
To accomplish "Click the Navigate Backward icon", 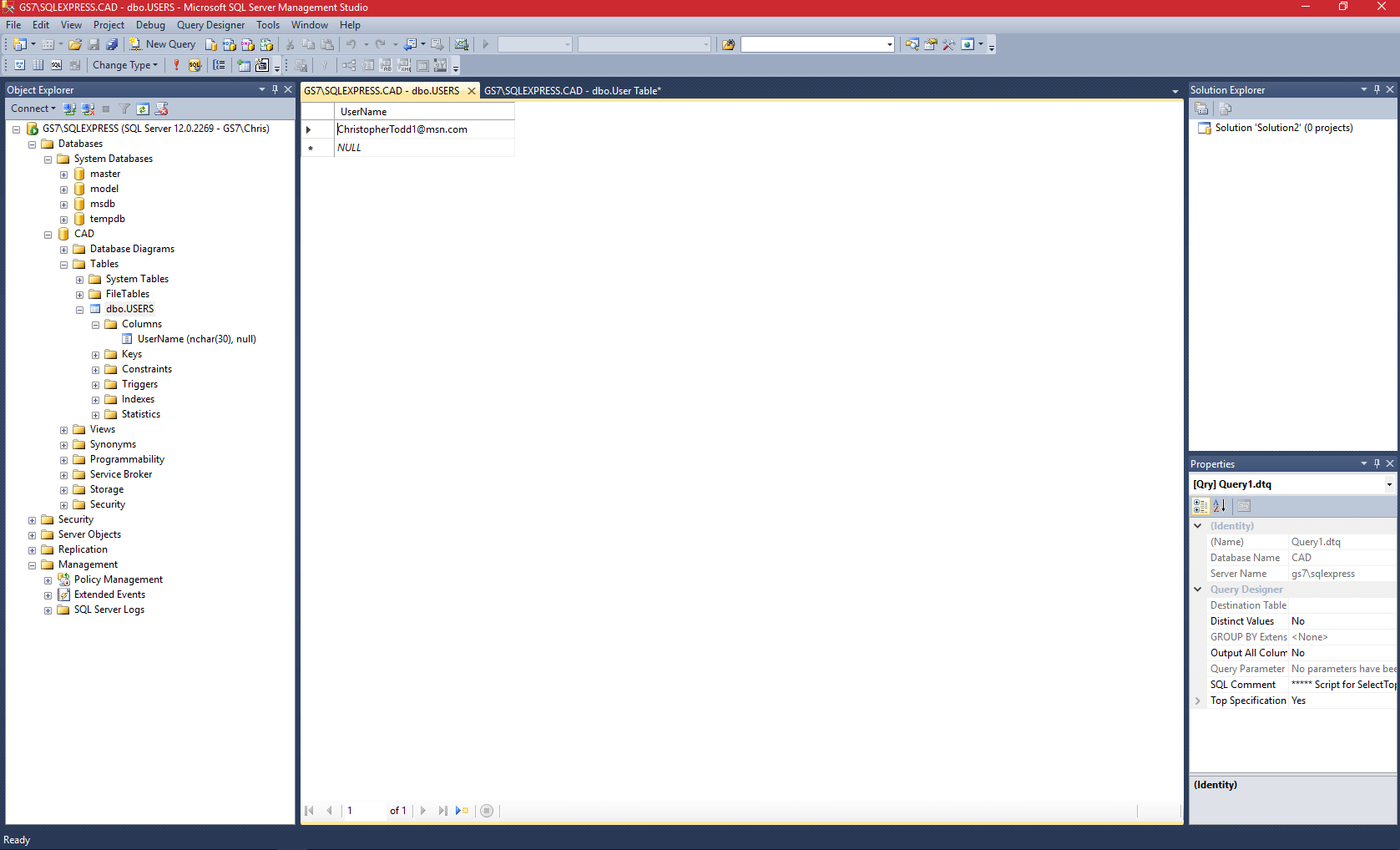I will click(410, 44).
